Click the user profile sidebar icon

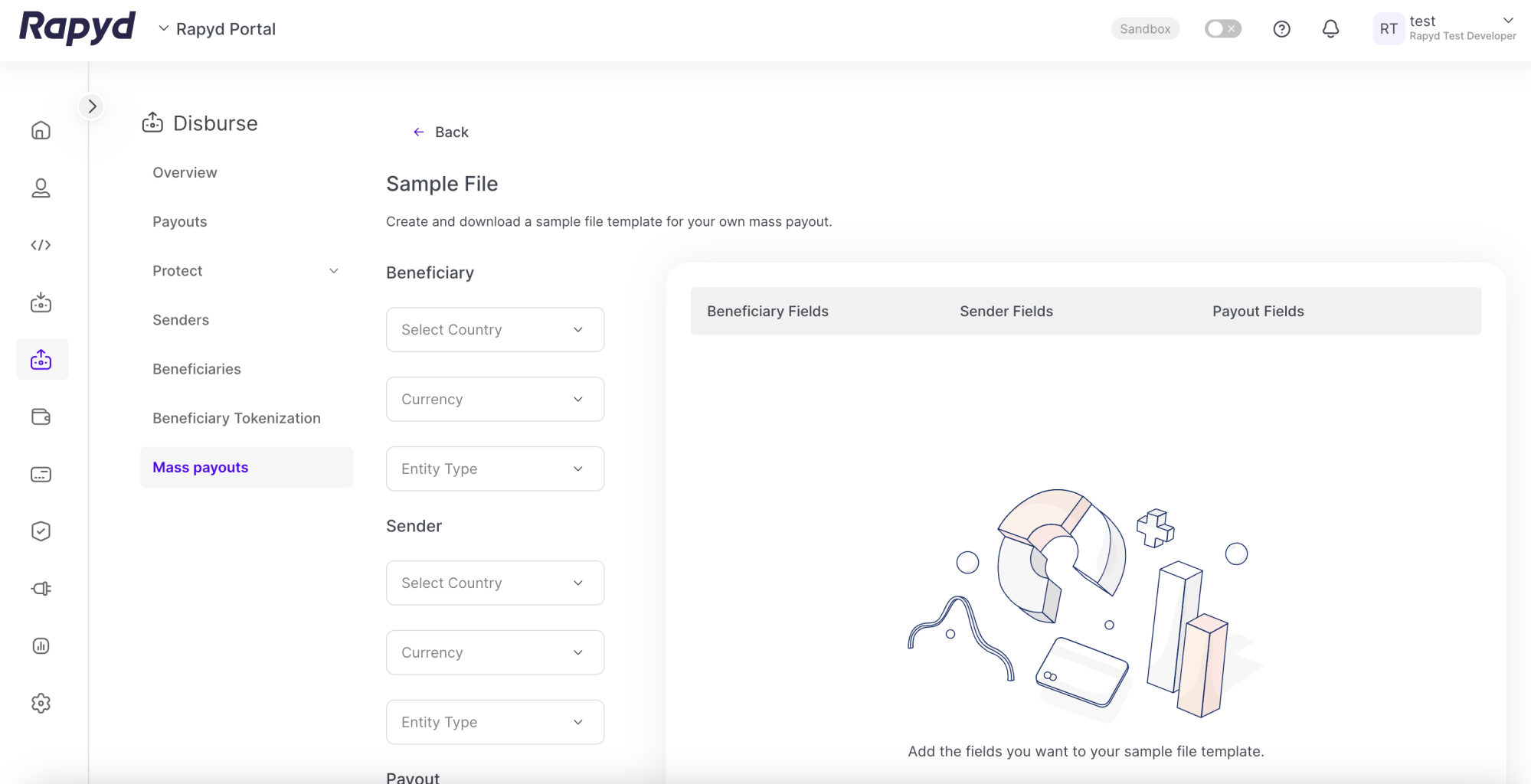point(41,188)
